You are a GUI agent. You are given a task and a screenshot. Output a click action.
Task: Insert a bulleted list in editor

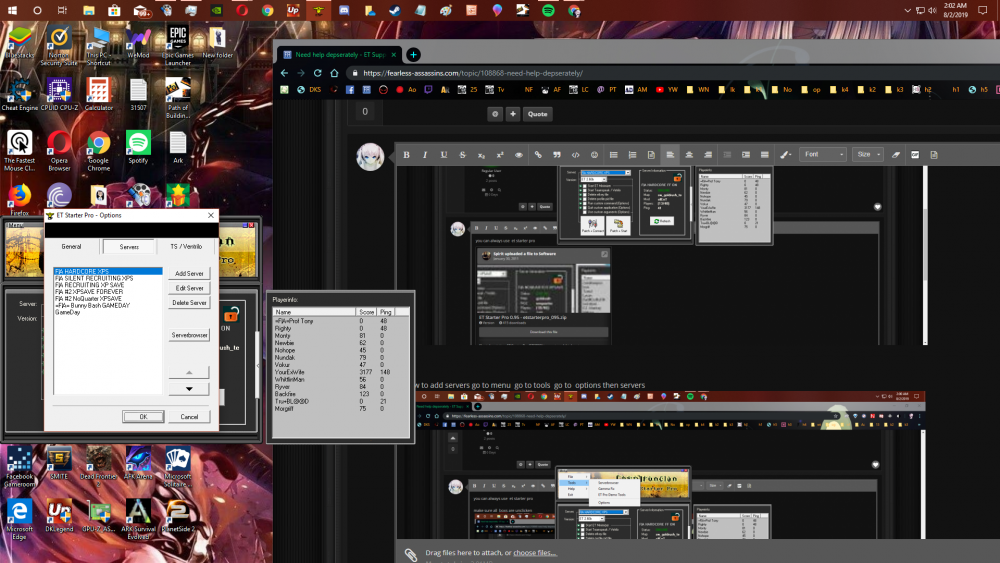pos(614,155)
